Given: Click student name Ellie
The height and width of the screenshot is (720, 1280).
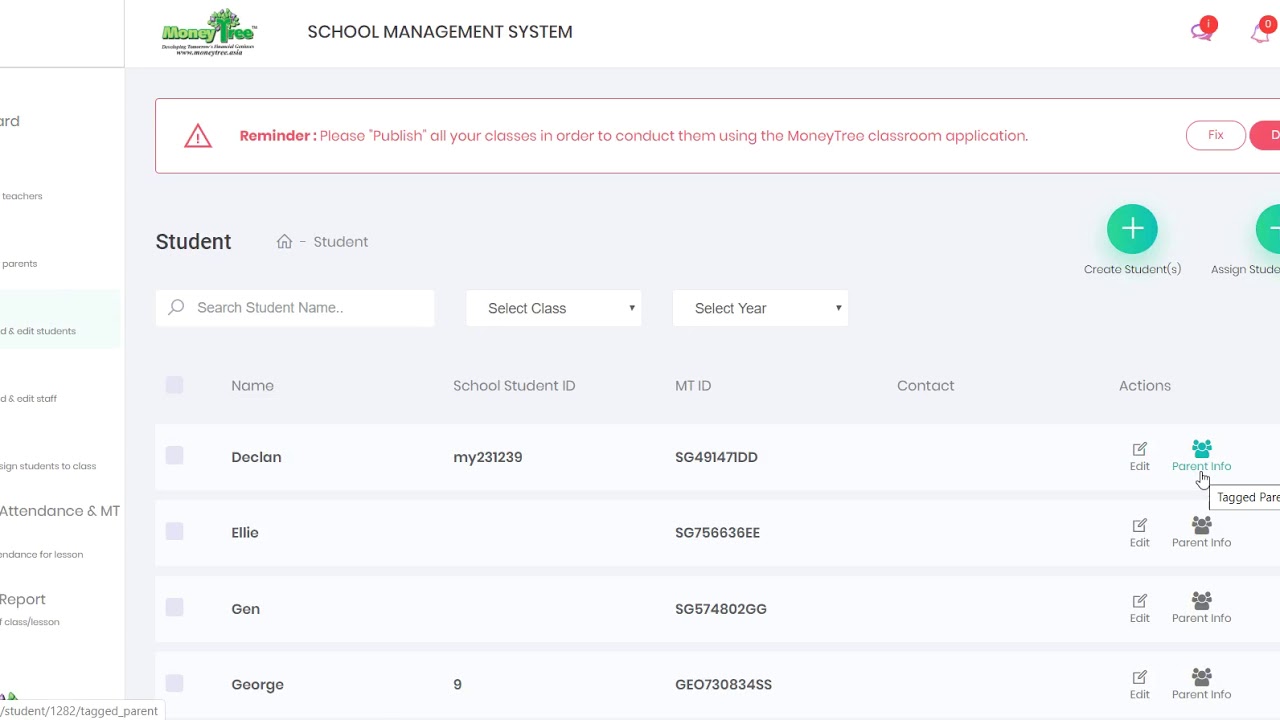Looking at the screenshot, I should point(245,533).
